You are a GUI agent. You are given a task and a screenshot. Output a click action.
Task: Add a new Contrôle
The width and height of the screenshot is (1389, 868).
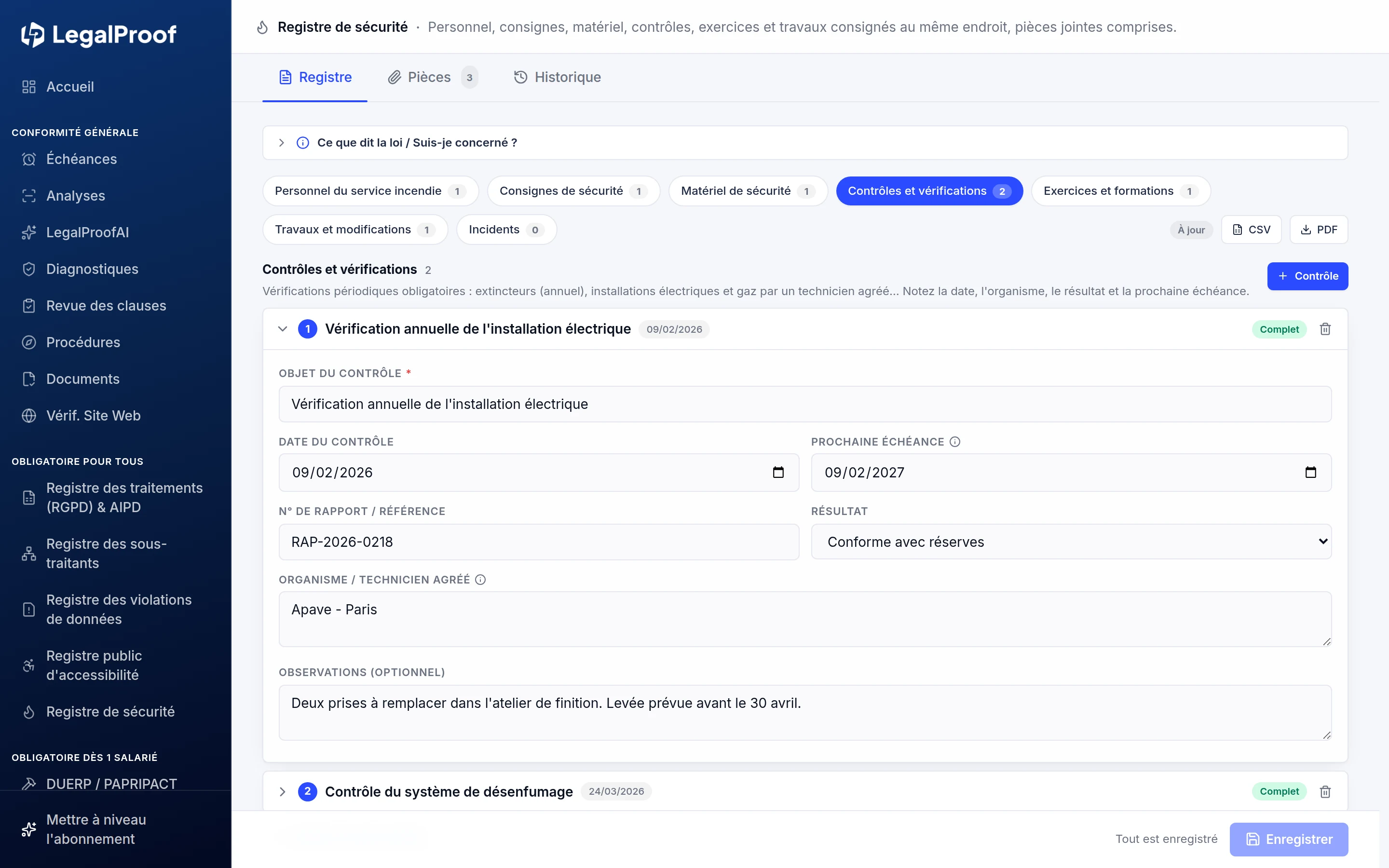tap(1307, 276)
